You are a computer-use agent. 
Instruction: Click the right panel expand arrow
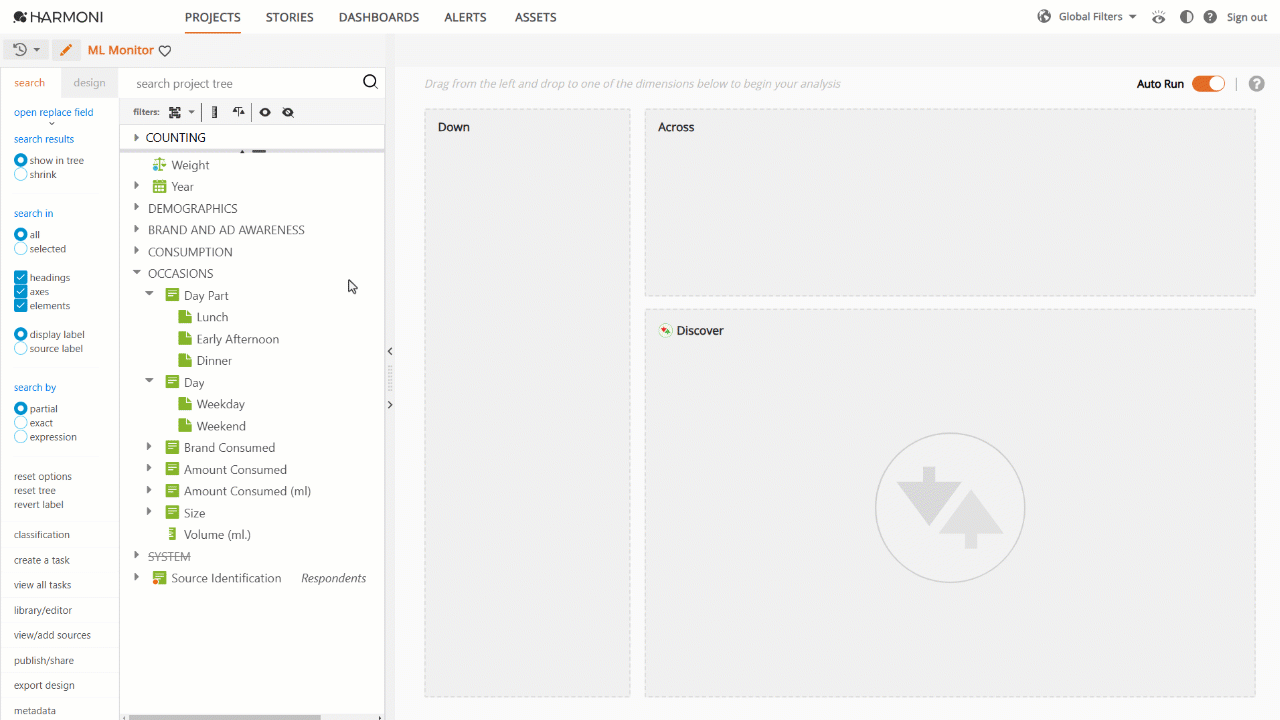pyautogui.click(x=390, y=405)
